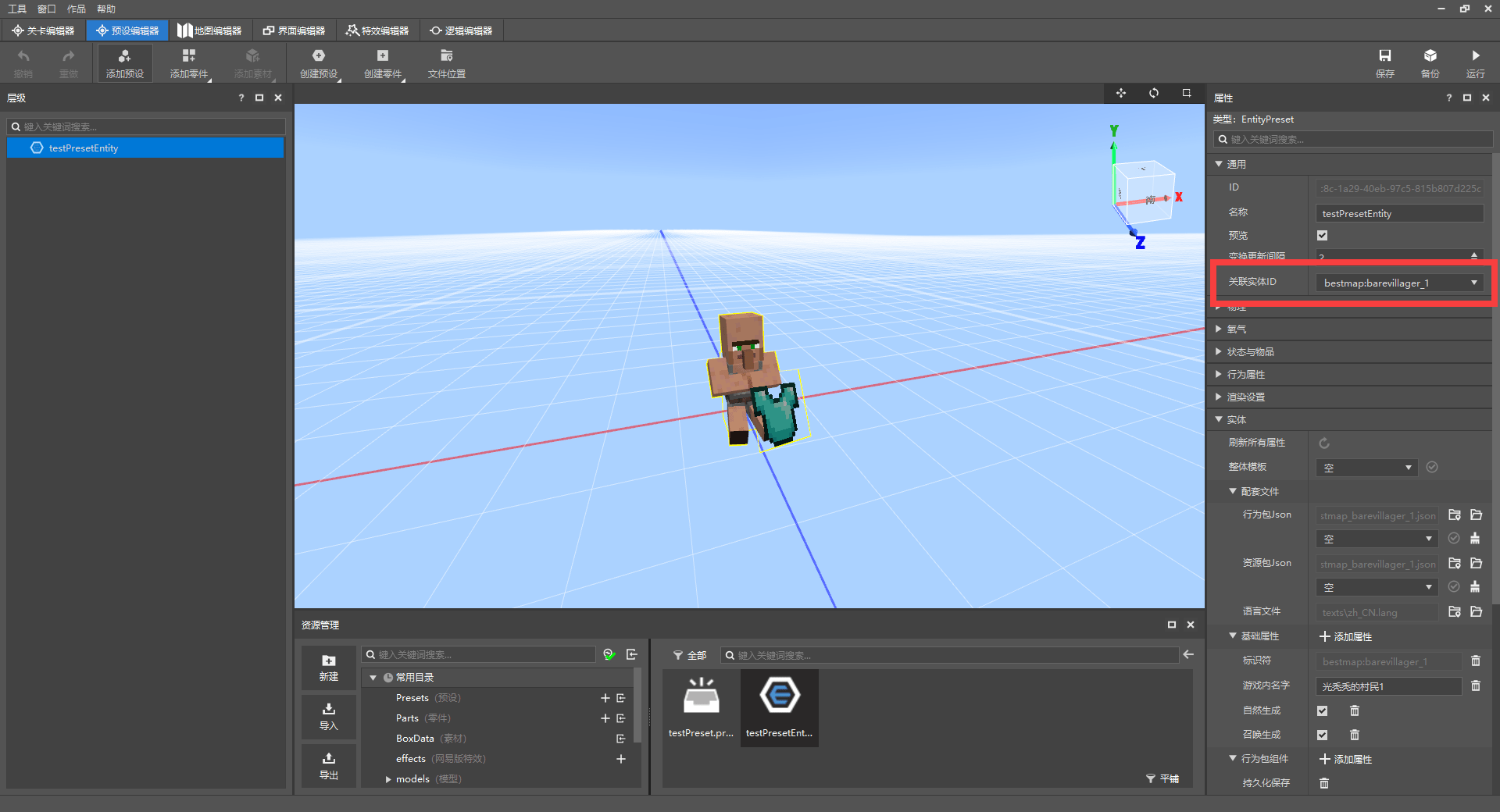Switch to 特效编辑器 effects editor tab
Viewport: 1500px width, 812px height.
(x=377, y=30)
